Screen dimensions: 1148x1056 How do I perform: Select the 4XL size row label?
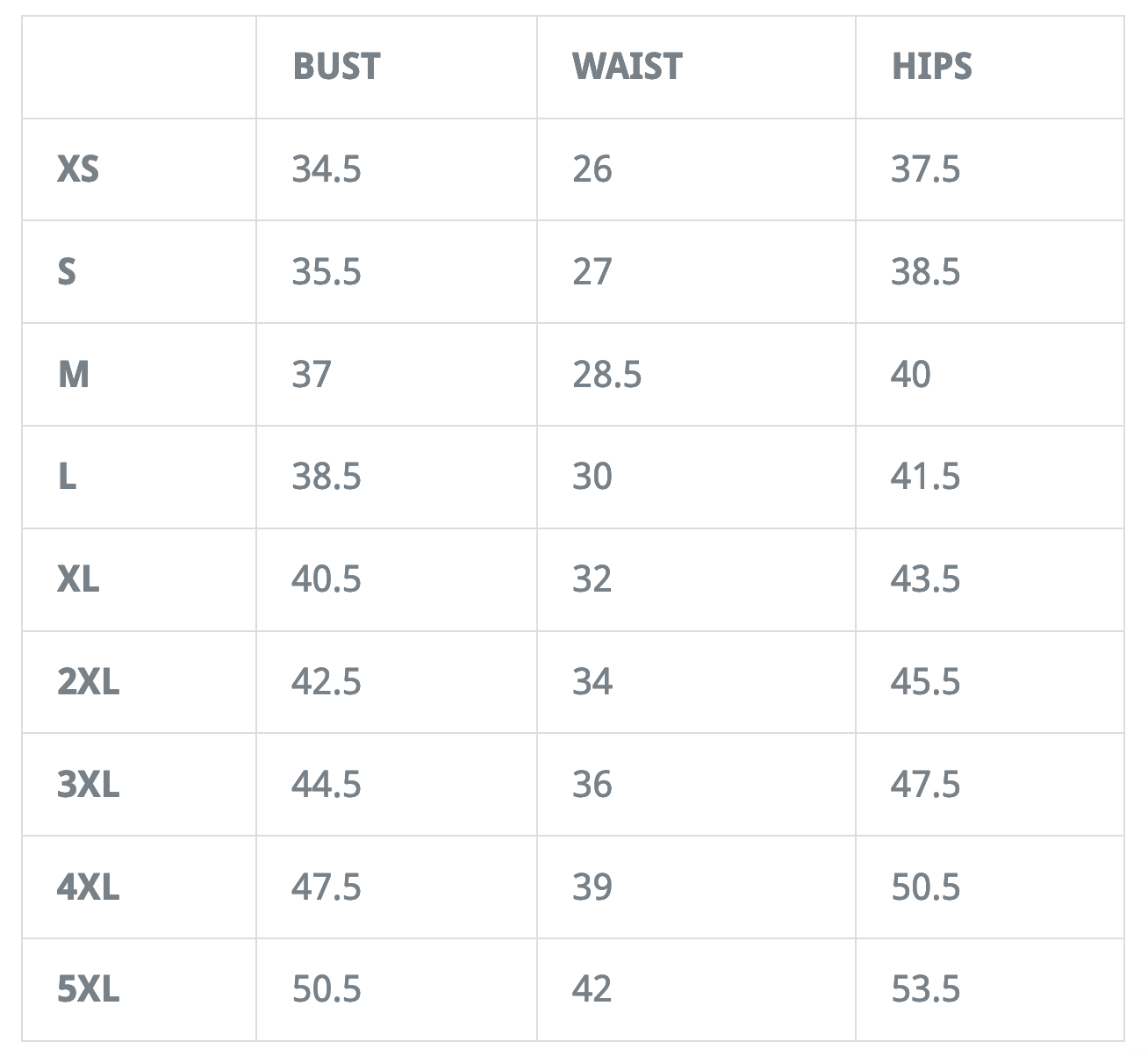point(88,887)
